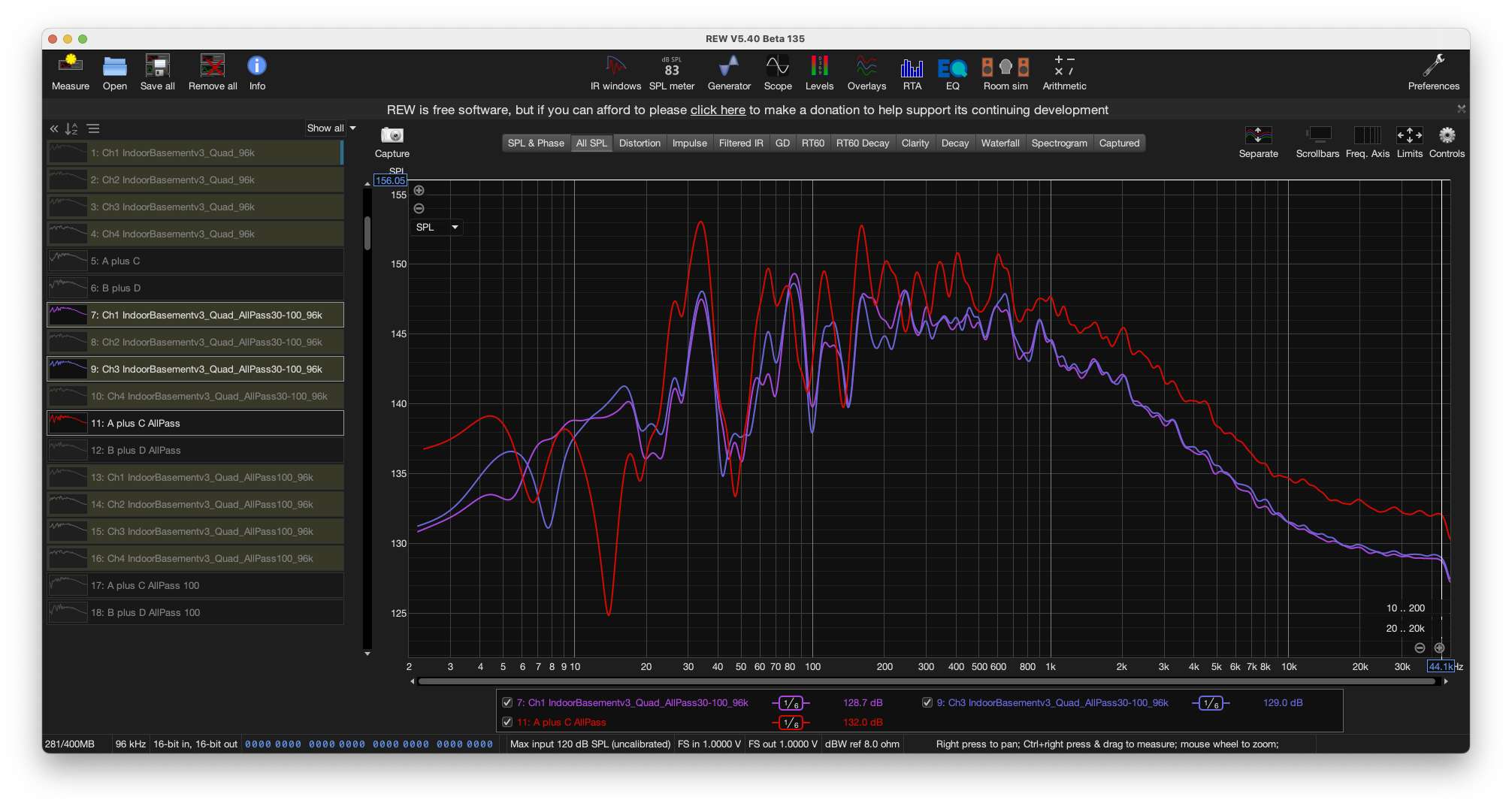Capture the graph image
The image size is (1512, 809).
pos(392,142)
